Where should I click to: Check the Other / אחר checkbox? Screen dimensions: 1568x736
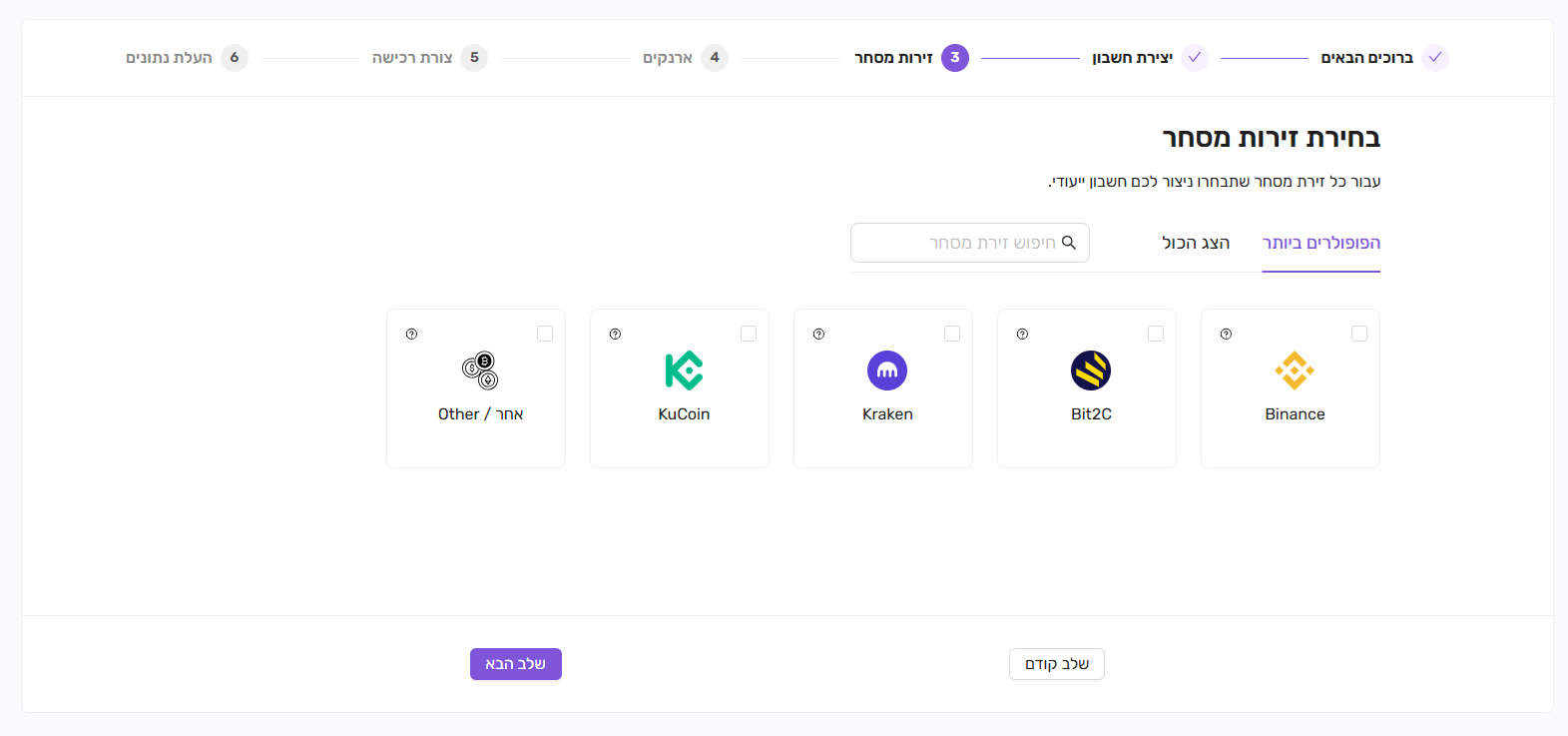coord(545,334)
